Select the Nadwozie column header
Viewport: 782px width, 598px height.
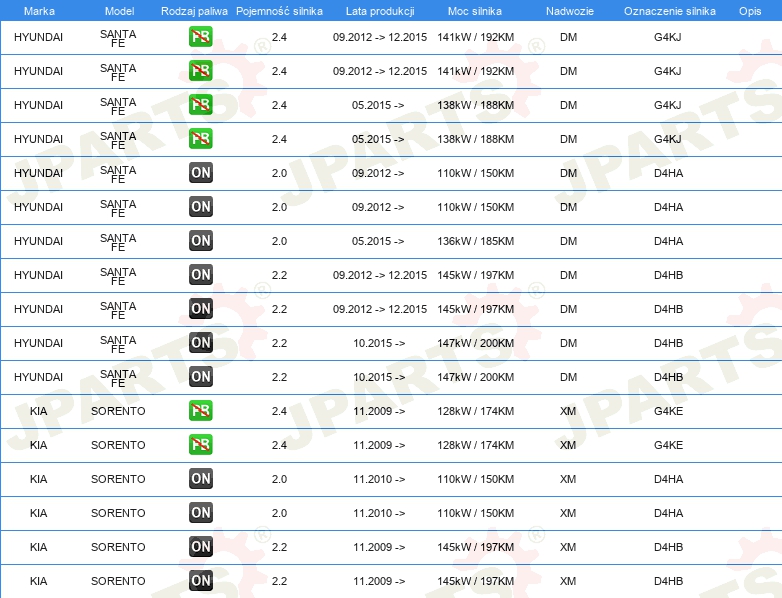[568, 10]
